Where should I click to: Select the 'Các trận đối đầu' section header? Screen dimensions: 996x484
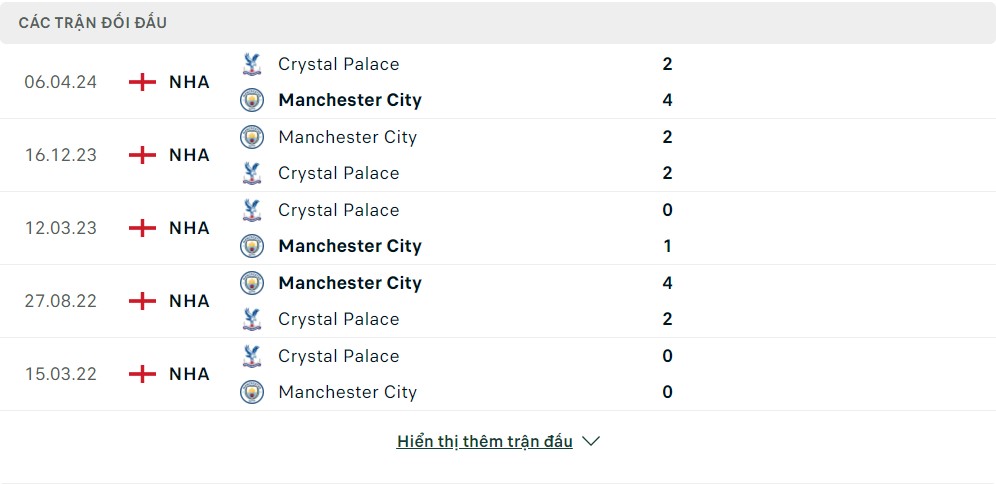[93, 22]
